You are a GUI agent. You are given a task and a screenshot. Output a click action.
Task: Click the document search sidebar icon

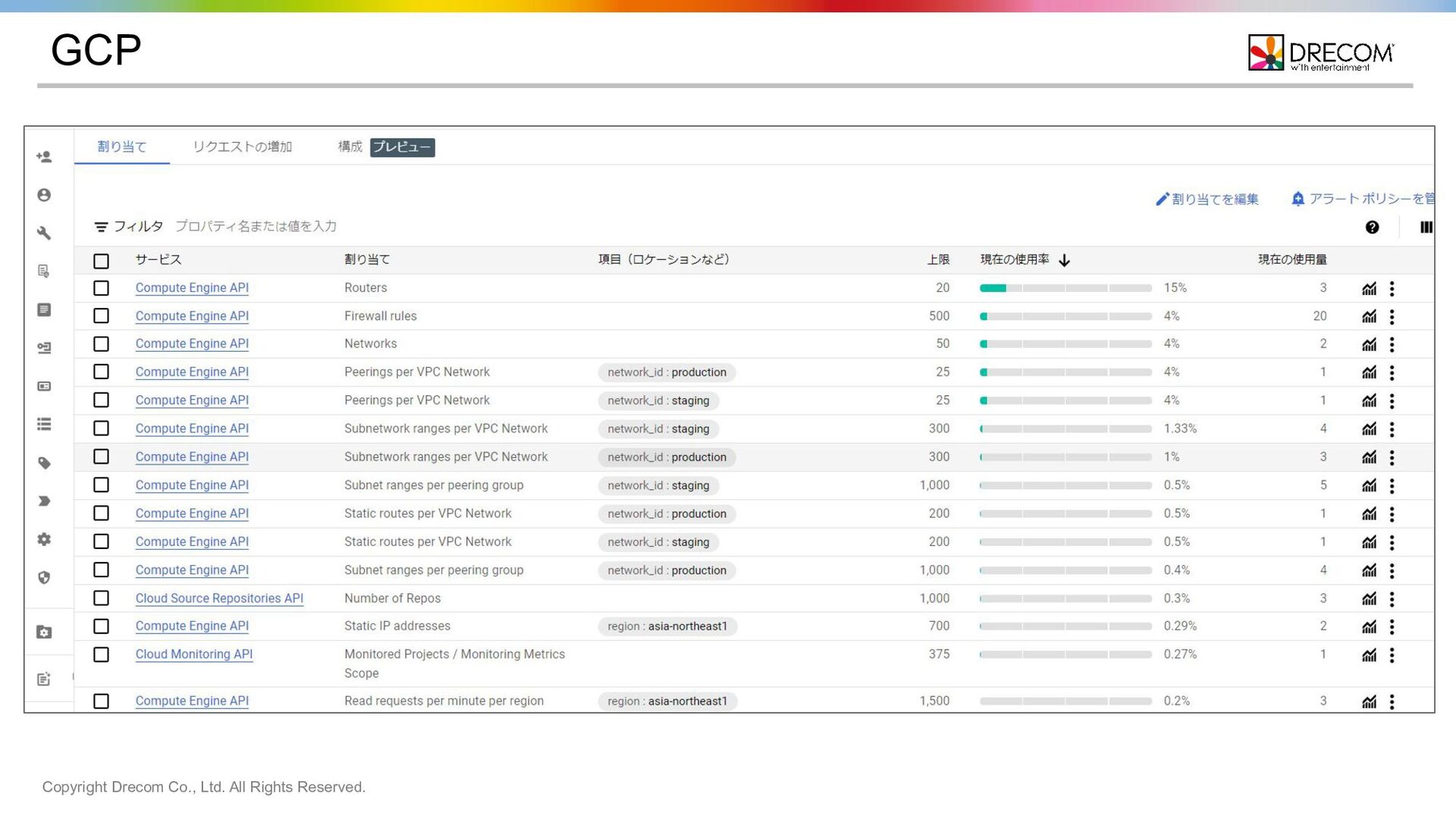click(x=44, y=271)
